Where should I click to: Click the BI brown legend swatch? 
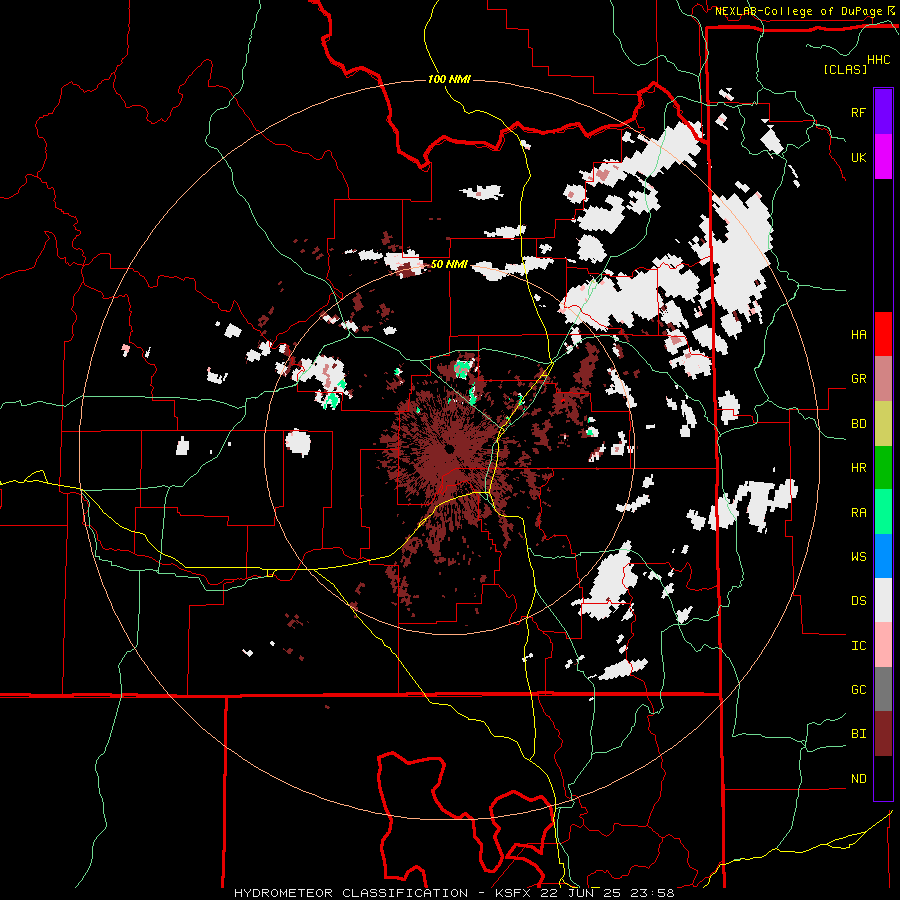883,734
